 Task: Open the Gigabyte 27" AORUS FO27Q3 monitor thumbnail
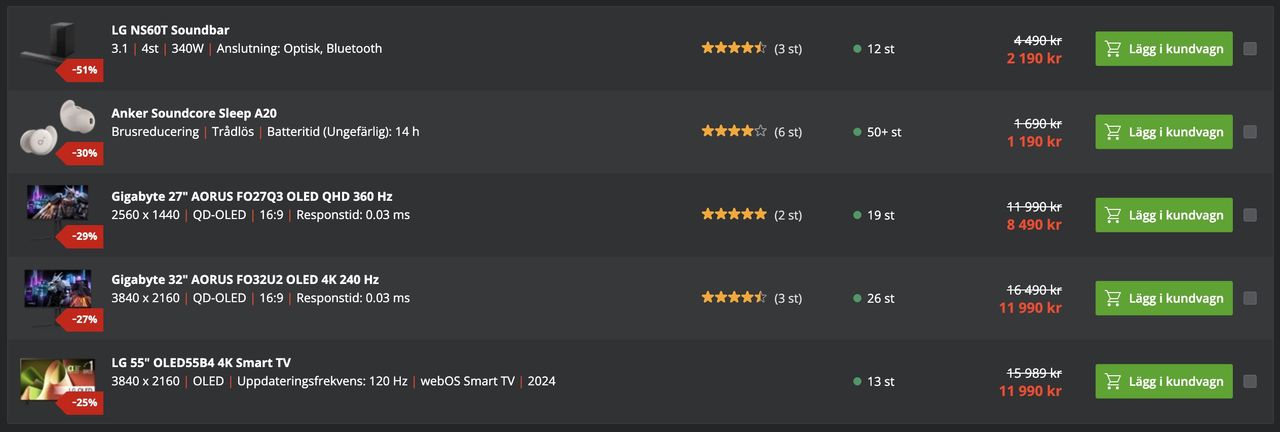click(x=58, y=206)
